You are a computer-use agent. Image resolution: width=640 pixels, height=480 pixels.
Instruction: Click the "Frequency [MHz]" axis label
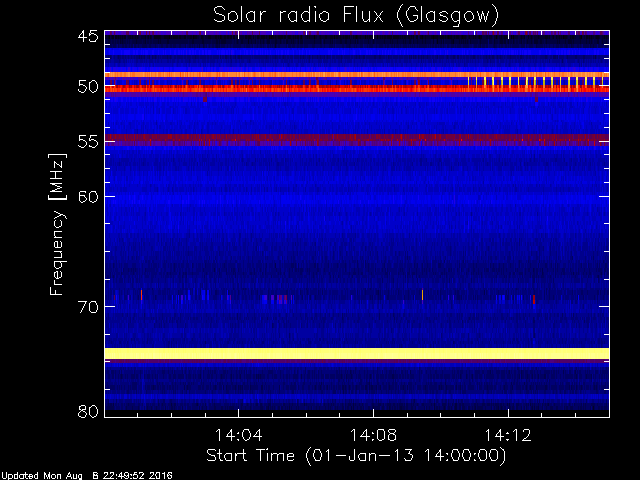click(x=57, y=224)
